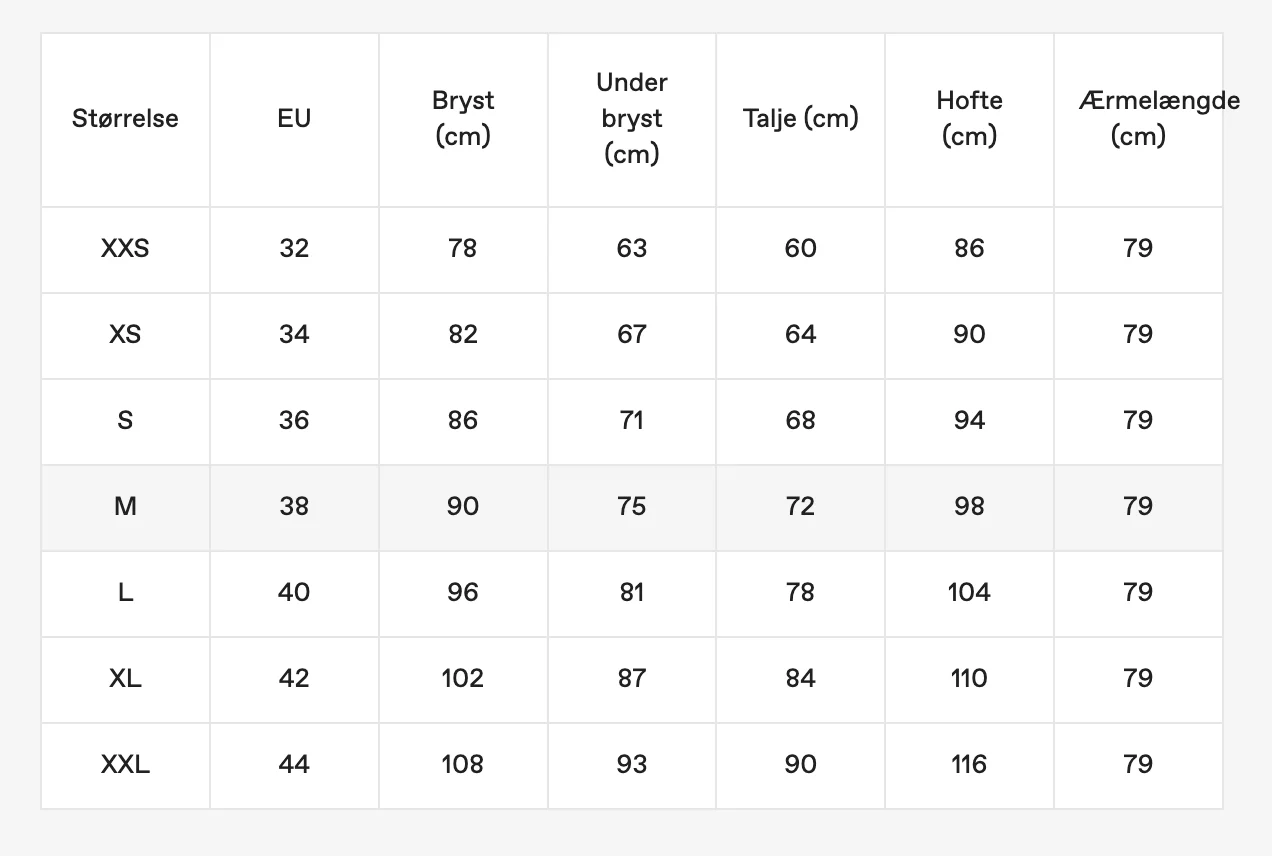Select the hip value 104 cell
Image resolution: width=1272 pixels, height=856 pixels.
[x=969, y=593]
